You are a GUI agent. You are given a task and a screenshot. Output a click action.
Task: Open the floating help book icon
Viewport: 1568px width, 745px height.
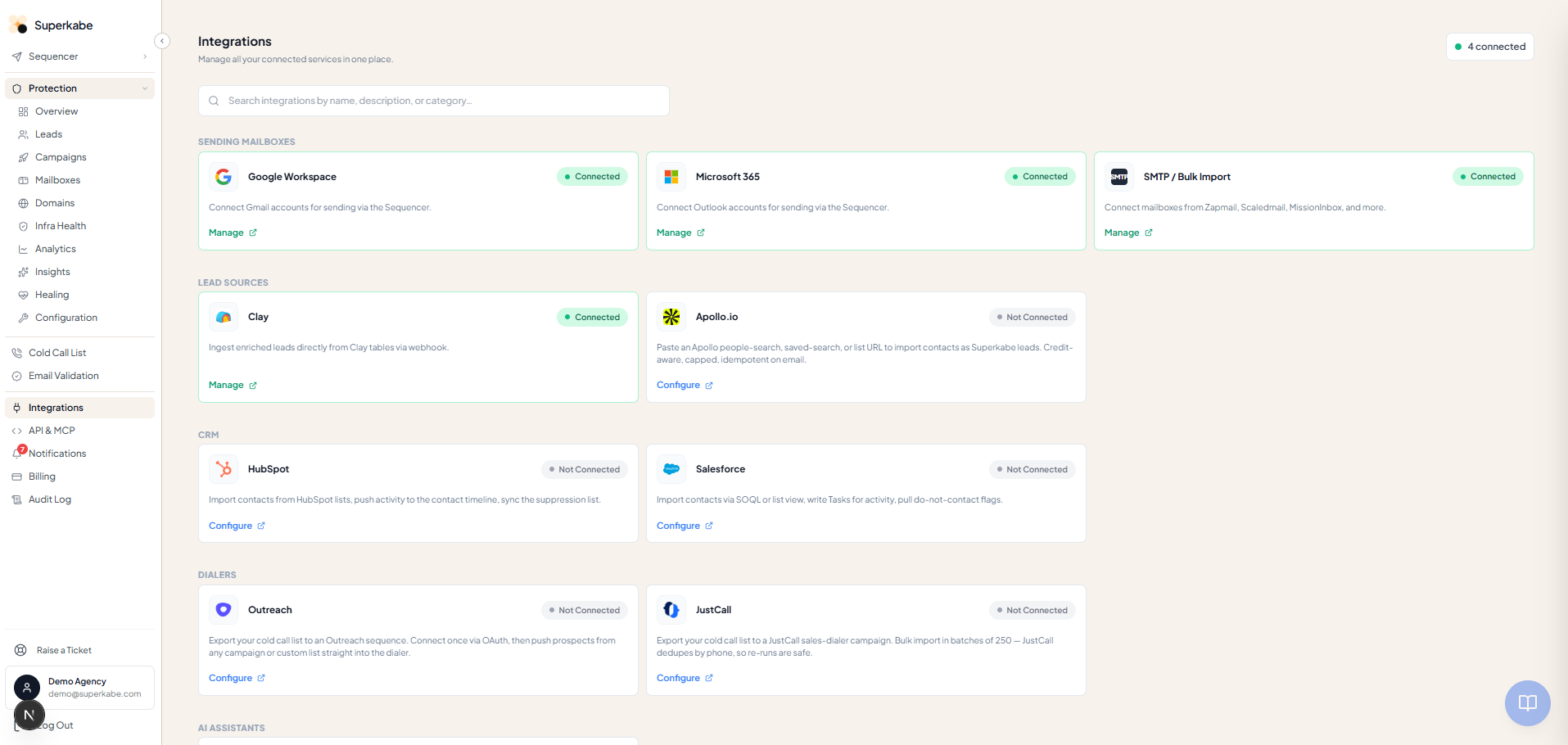click(1528, 703)
